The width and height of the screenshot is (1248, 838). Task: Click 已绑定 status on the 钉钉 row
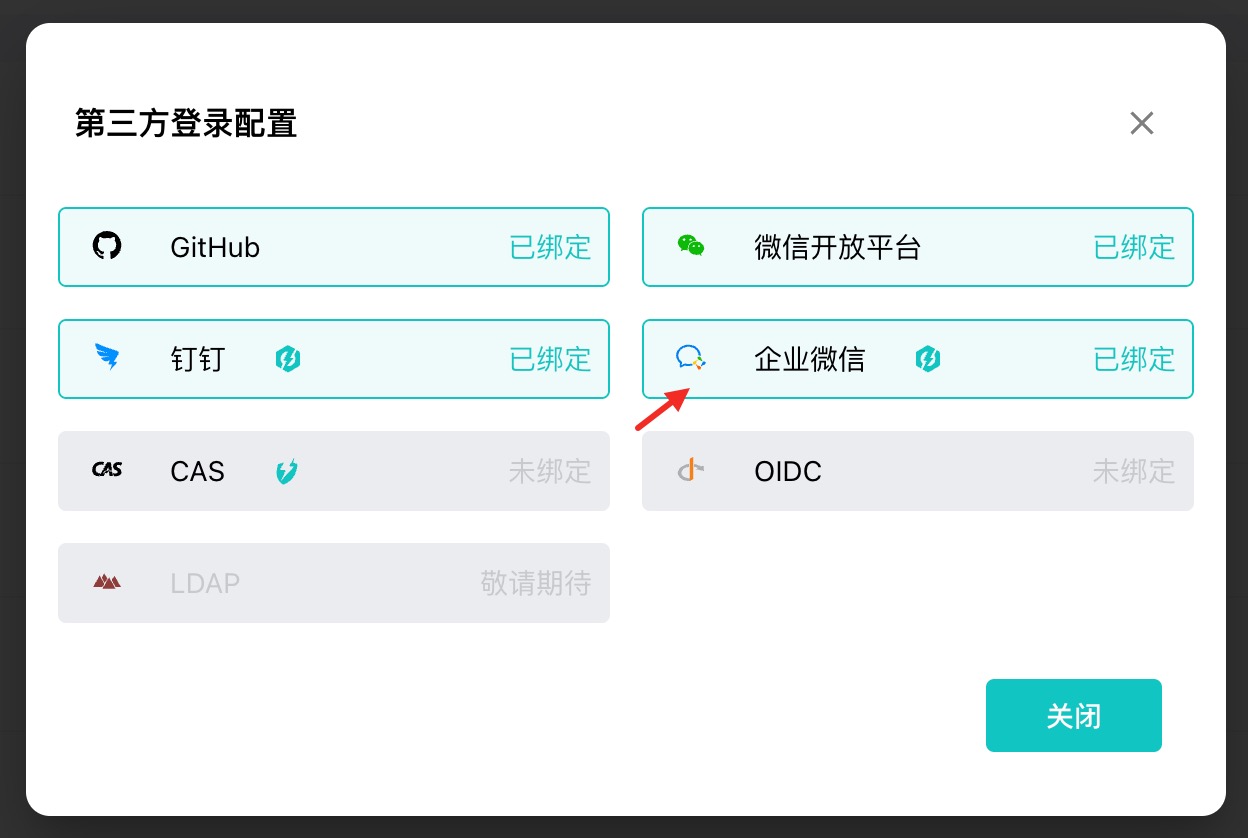(551, 359)
